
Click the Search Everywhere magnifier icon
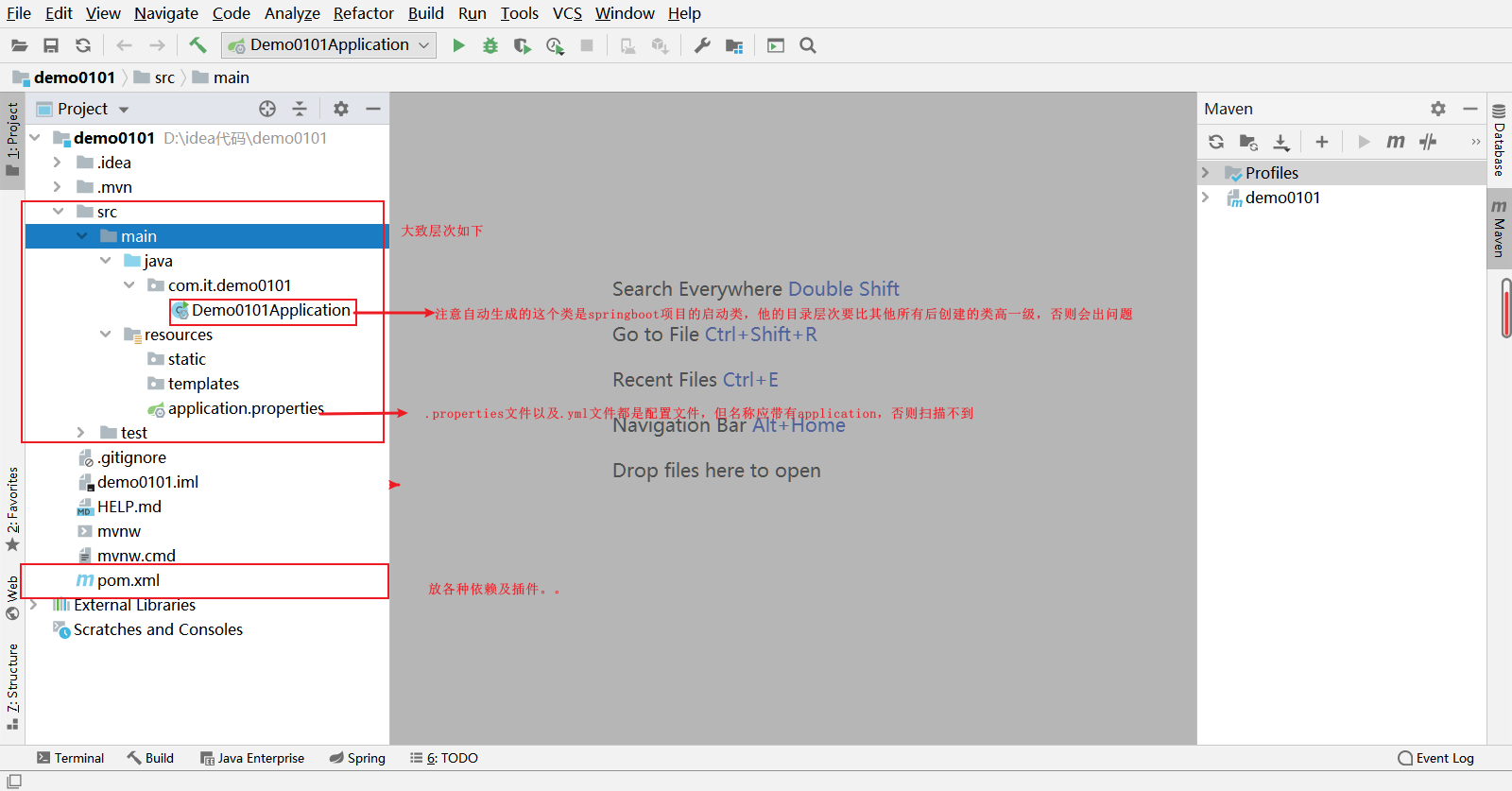808,45
